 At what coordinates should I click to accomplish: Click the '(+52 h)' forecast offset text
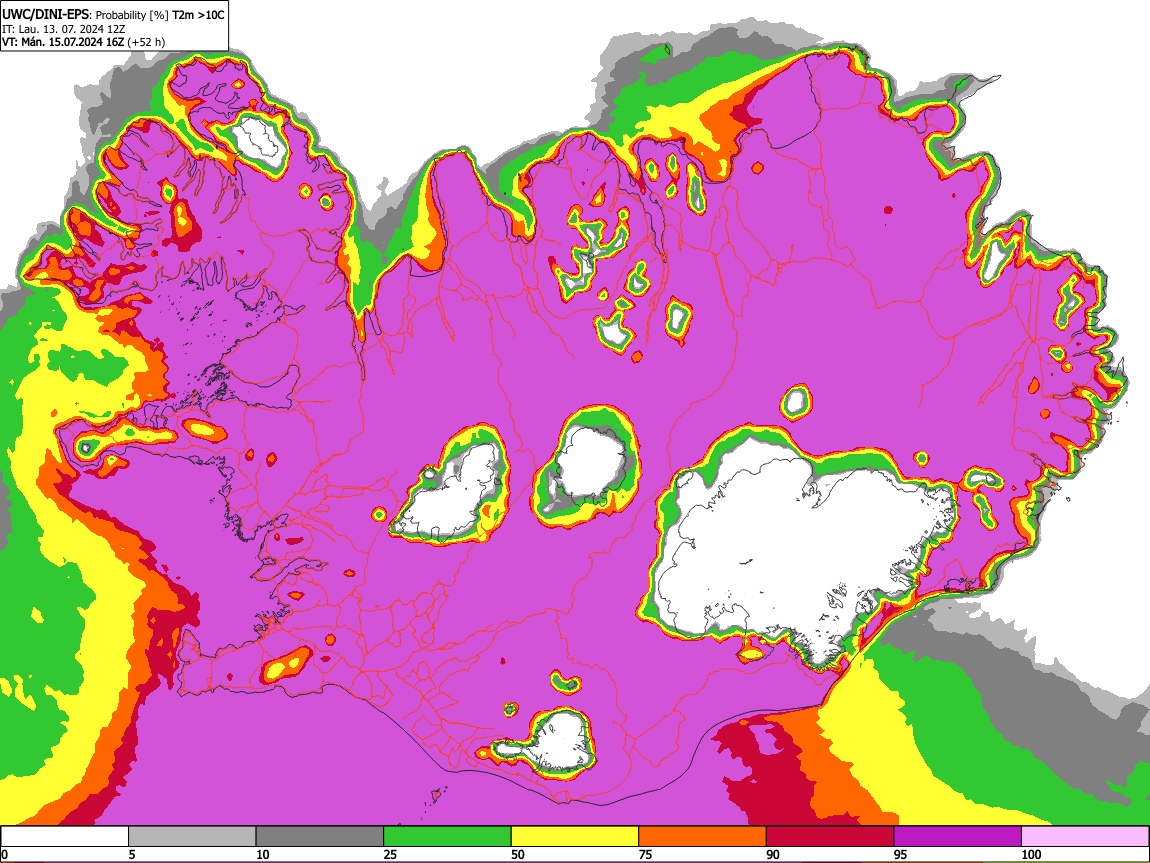point(146,43)
